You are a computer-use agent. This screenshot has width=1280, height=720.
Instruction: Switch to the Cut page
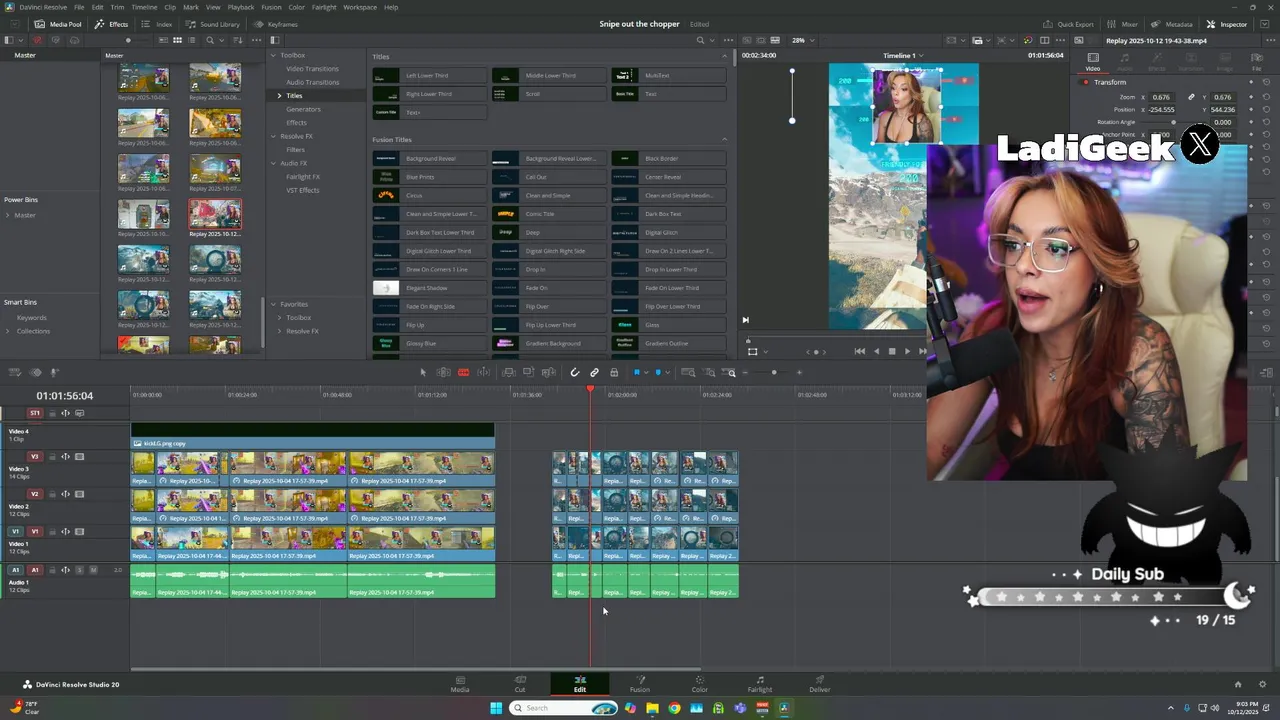click(x=520, y=684)
